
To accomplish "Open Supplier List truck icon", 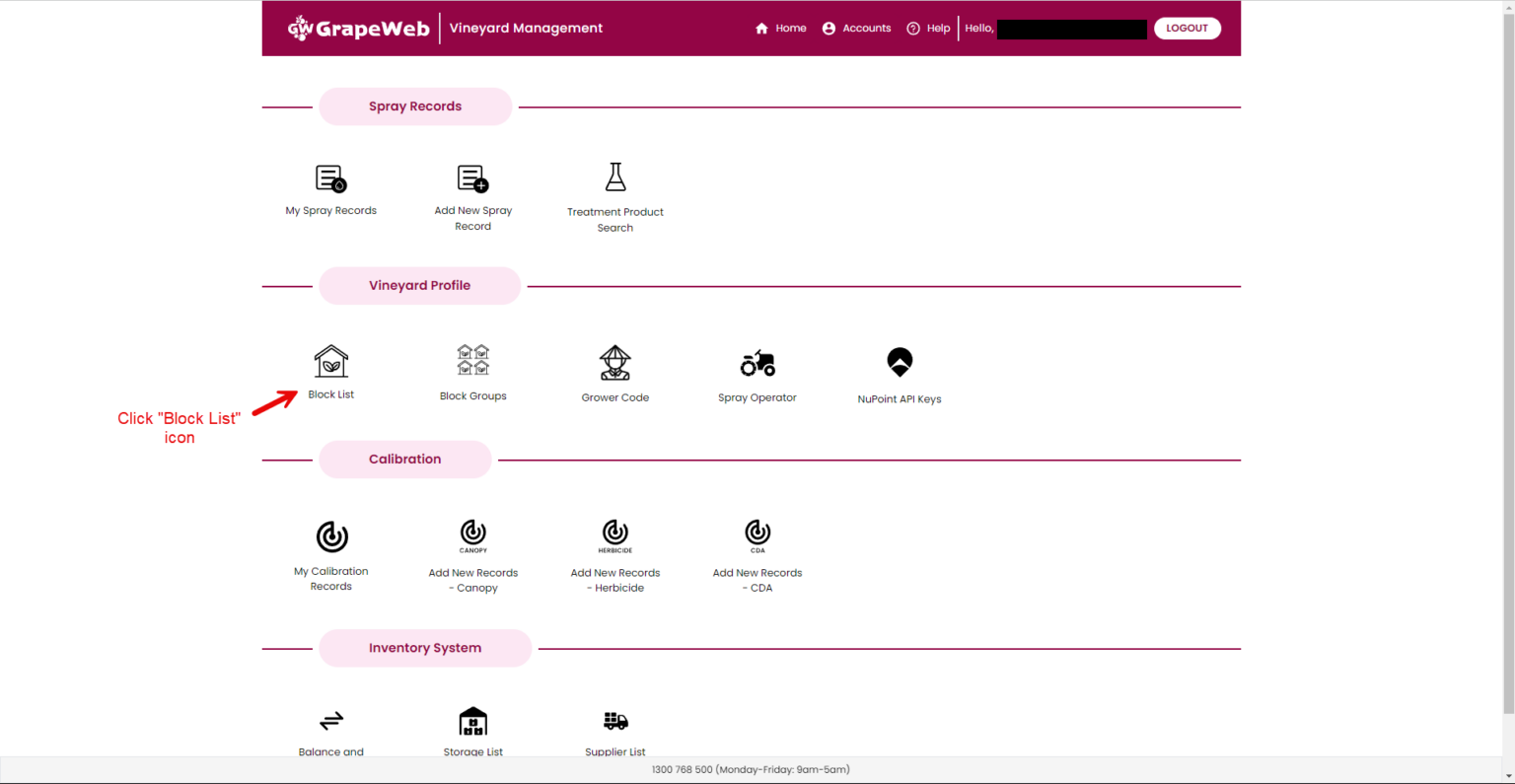I will [615, 721].
